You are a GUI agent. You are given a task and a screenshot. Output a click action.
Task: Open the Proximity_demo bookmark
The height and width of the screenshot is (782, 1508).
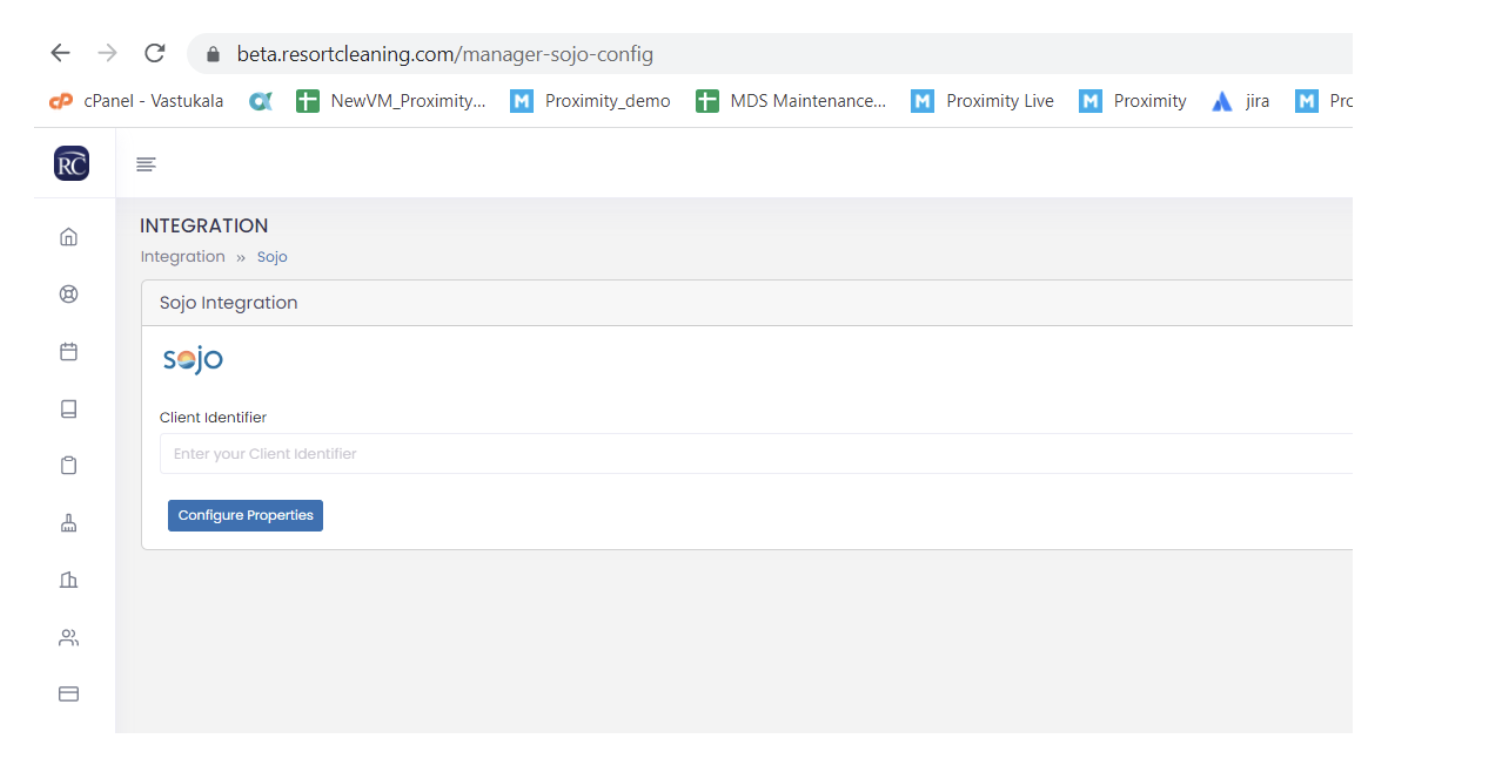tap(590, 101)
